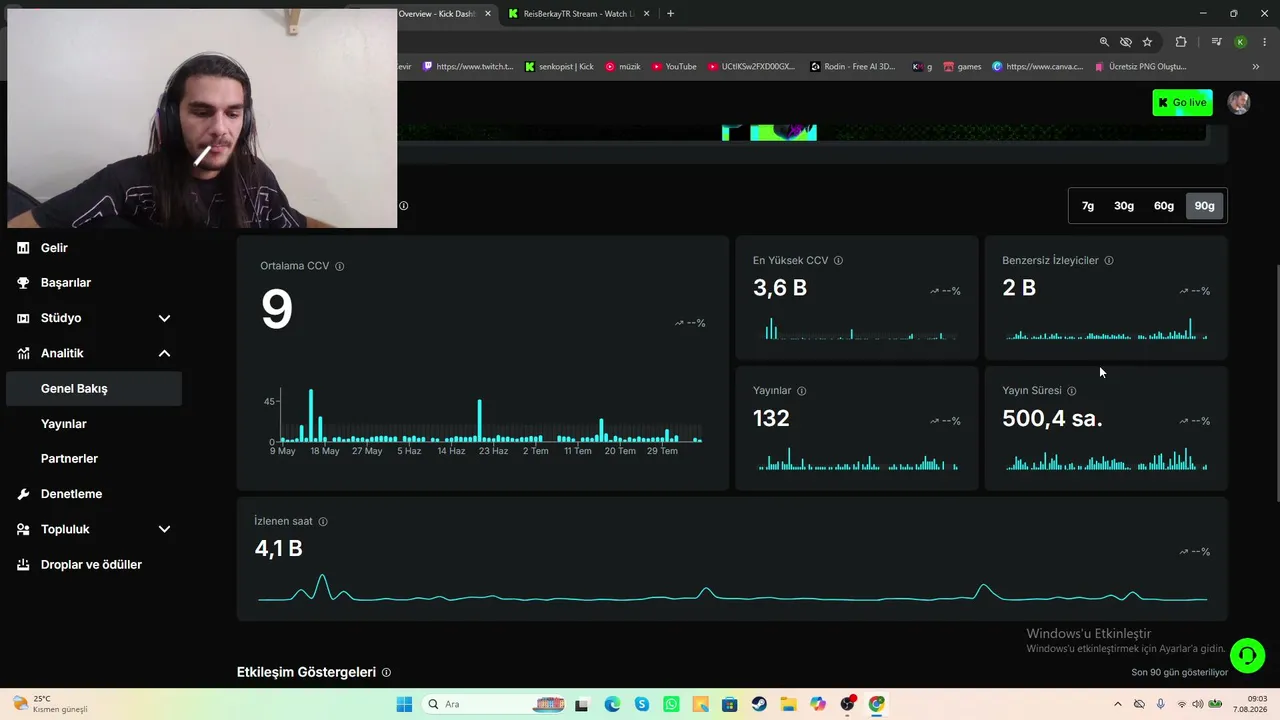The width and height of the screenshot is (1280, 720).
Task: Select the 90g time range
Action: click(1204, 206)
